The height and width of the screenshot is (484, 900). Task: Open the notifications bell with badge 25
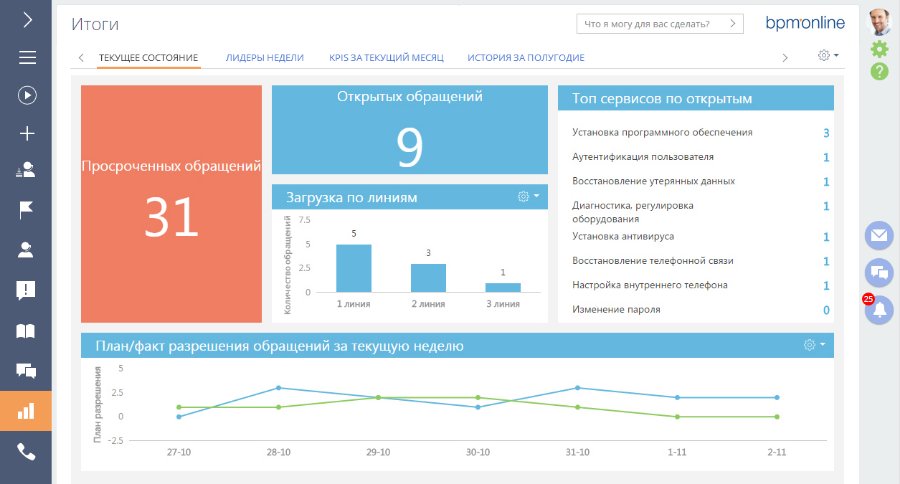(879, 310)
